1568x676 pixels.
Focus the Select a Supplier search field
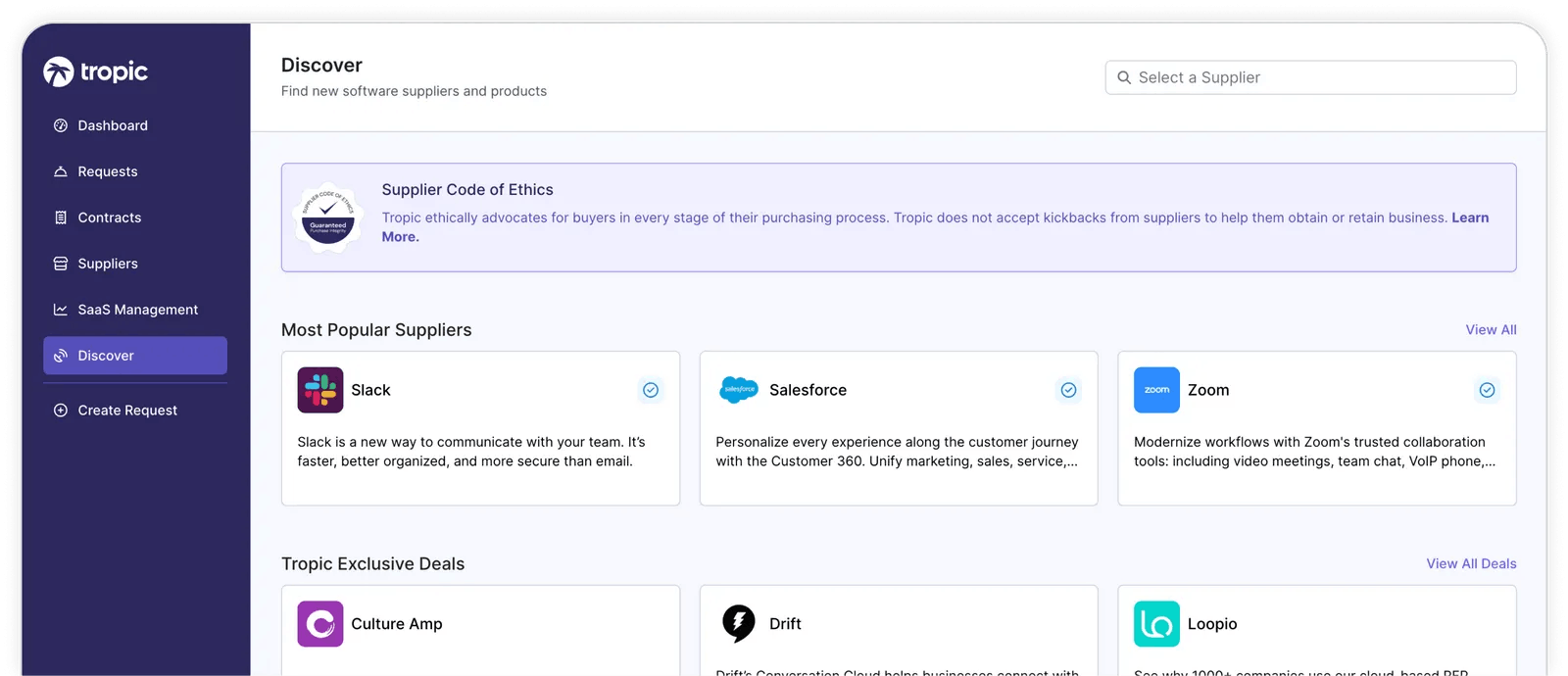click(1310, 77)
